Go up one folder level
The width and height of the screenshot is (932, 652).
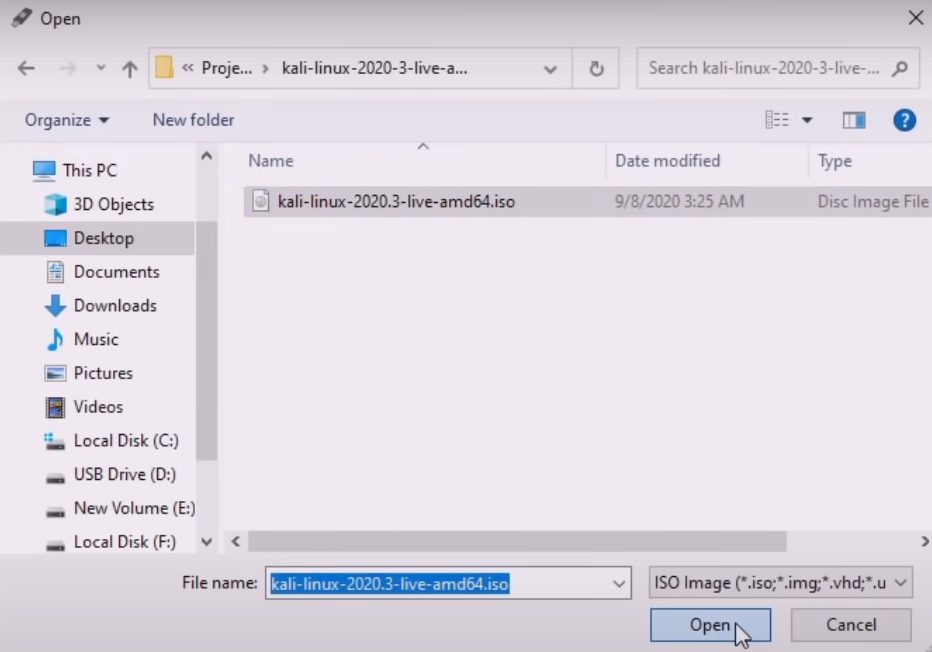[130, 69]
